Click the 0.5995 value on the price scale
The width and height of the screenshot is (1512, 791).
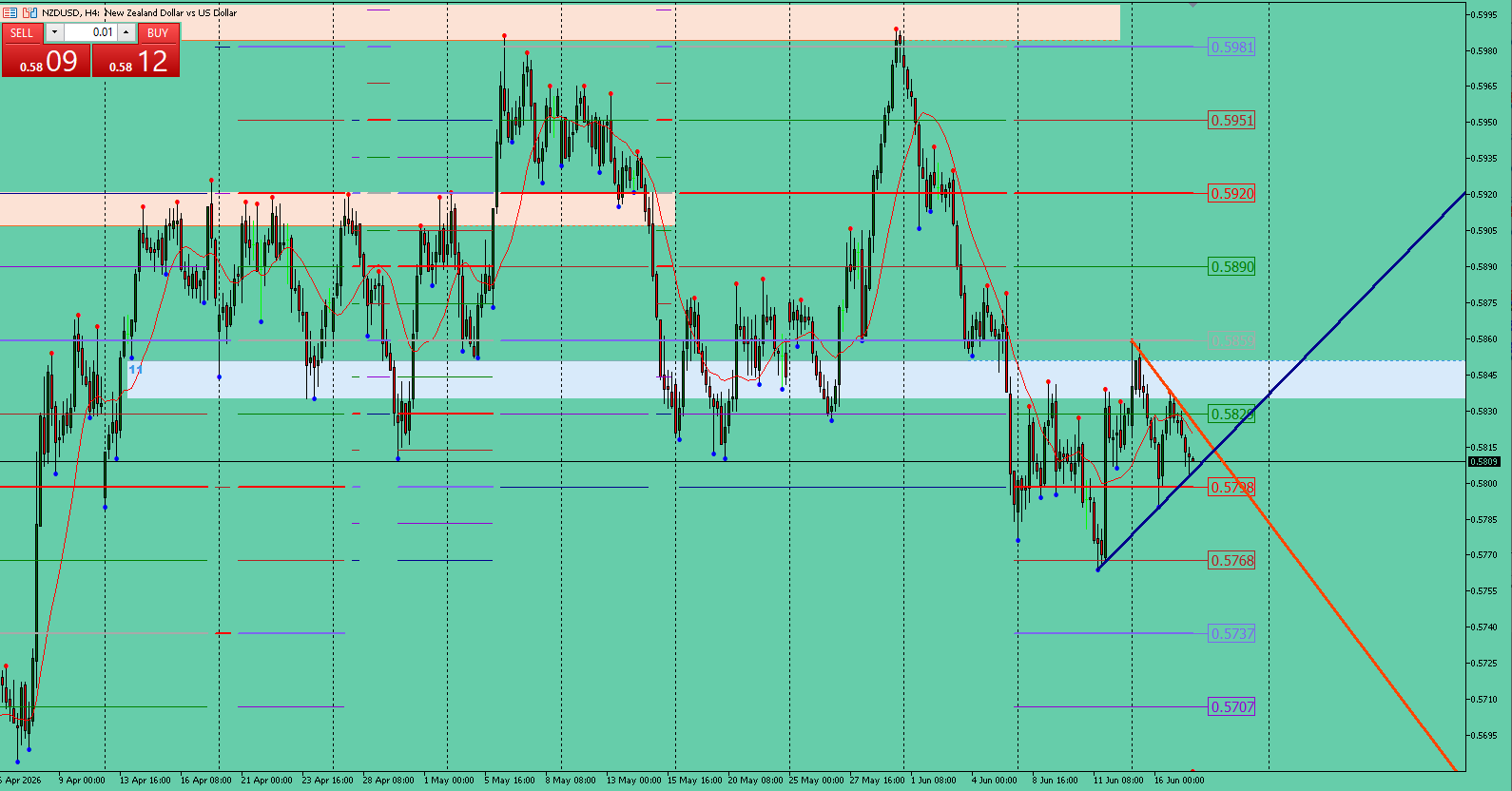[1484, 14]
